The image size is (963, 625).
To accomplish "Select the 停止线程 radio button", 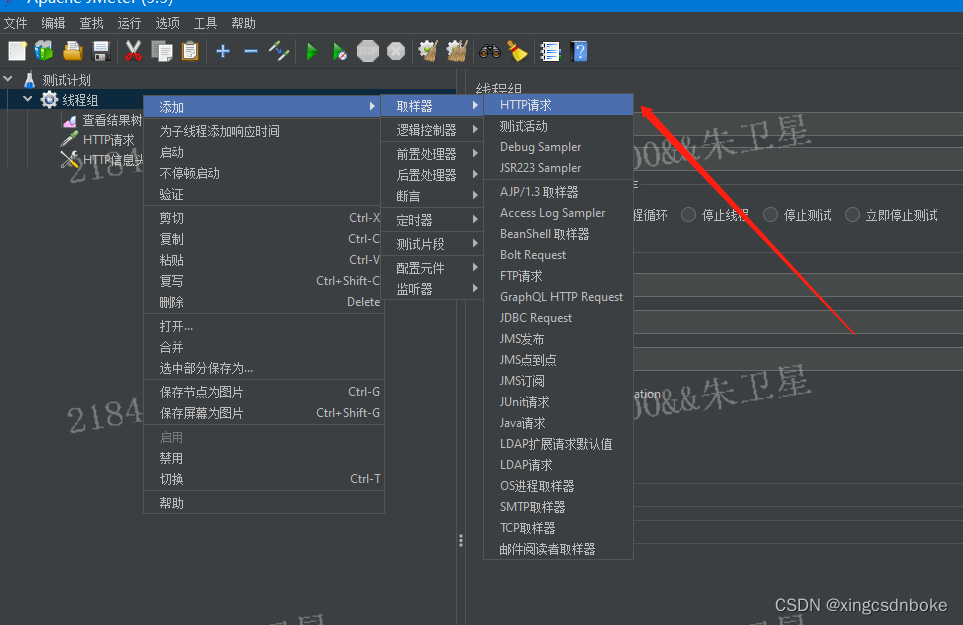I will point(688,214).
